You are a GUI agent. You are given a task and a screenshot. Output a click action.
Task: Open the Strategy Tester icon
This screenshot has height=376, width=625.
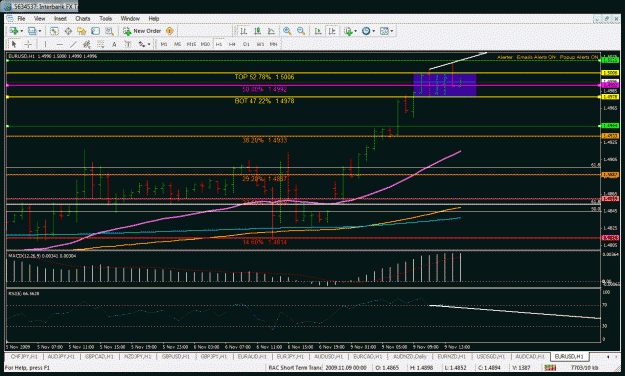pyautogui.click(x=109, y=31)
